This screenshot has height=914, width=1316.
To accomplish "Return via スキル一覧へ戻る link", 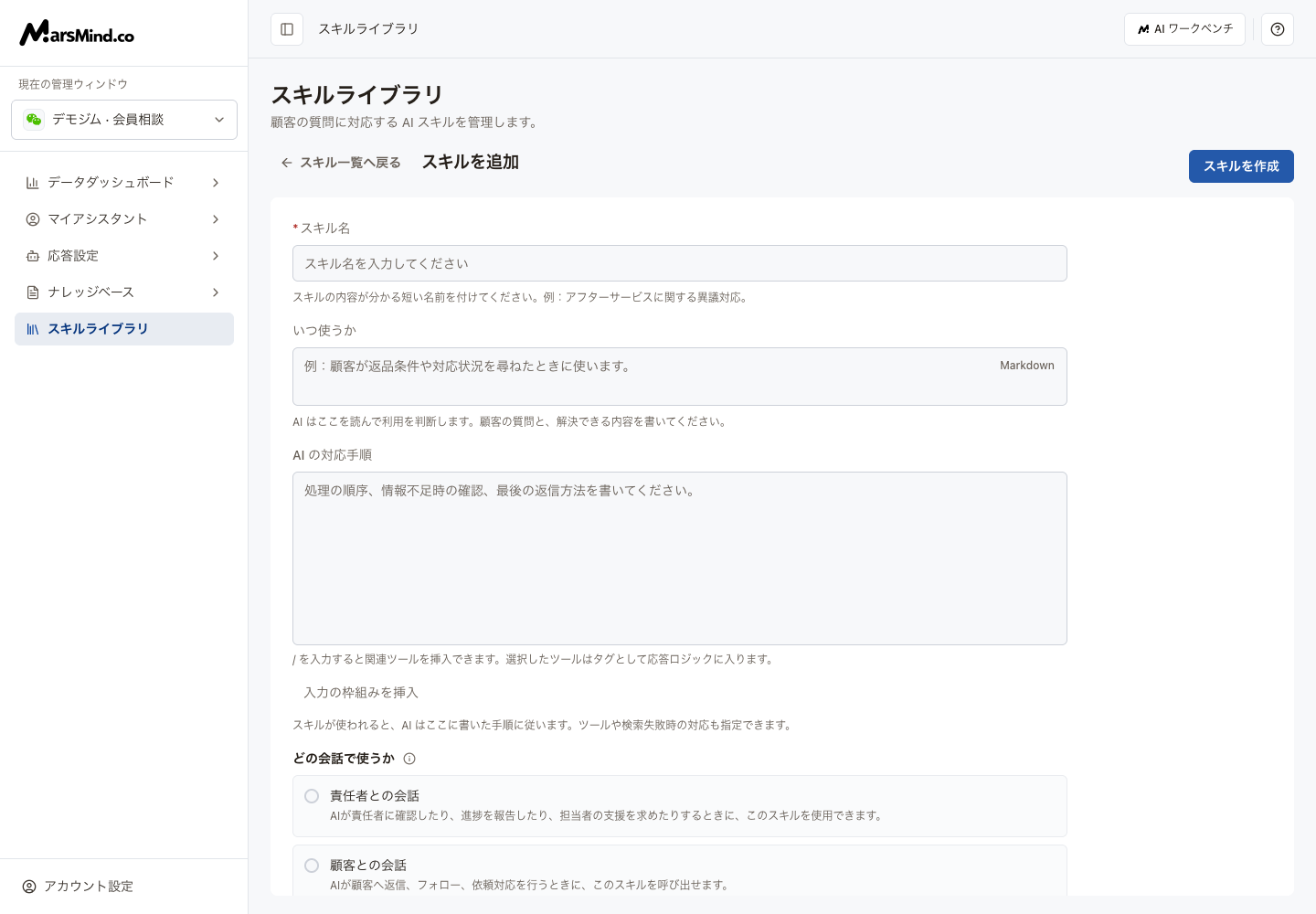I will [341, 163].
